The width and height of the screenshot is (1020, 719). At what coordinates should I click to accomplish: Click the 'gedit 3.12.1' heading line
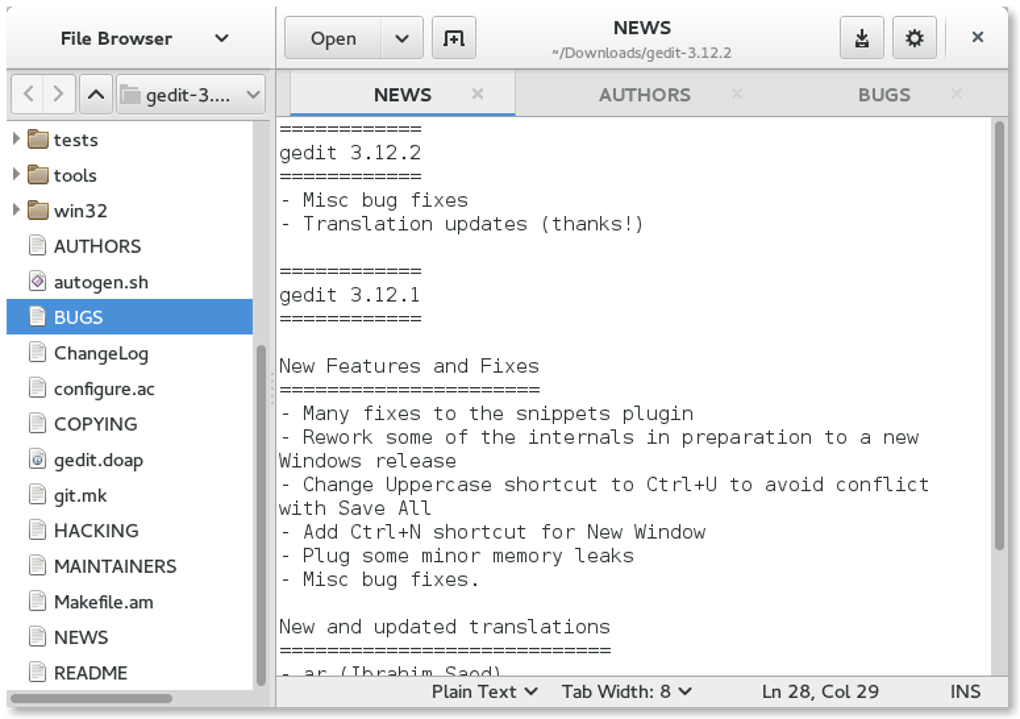(x=349, y=295)
